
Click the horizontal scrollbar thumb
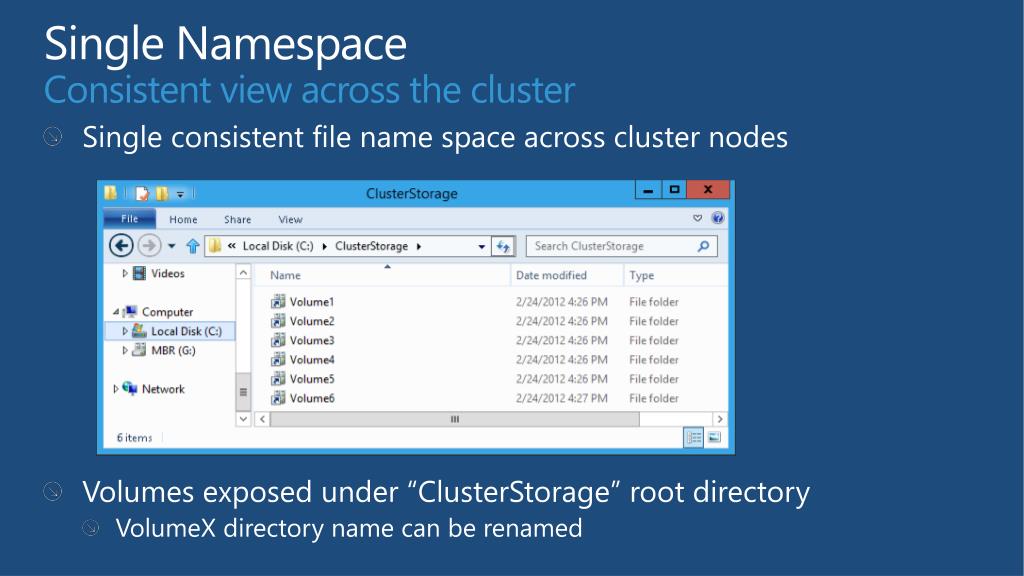455,419
